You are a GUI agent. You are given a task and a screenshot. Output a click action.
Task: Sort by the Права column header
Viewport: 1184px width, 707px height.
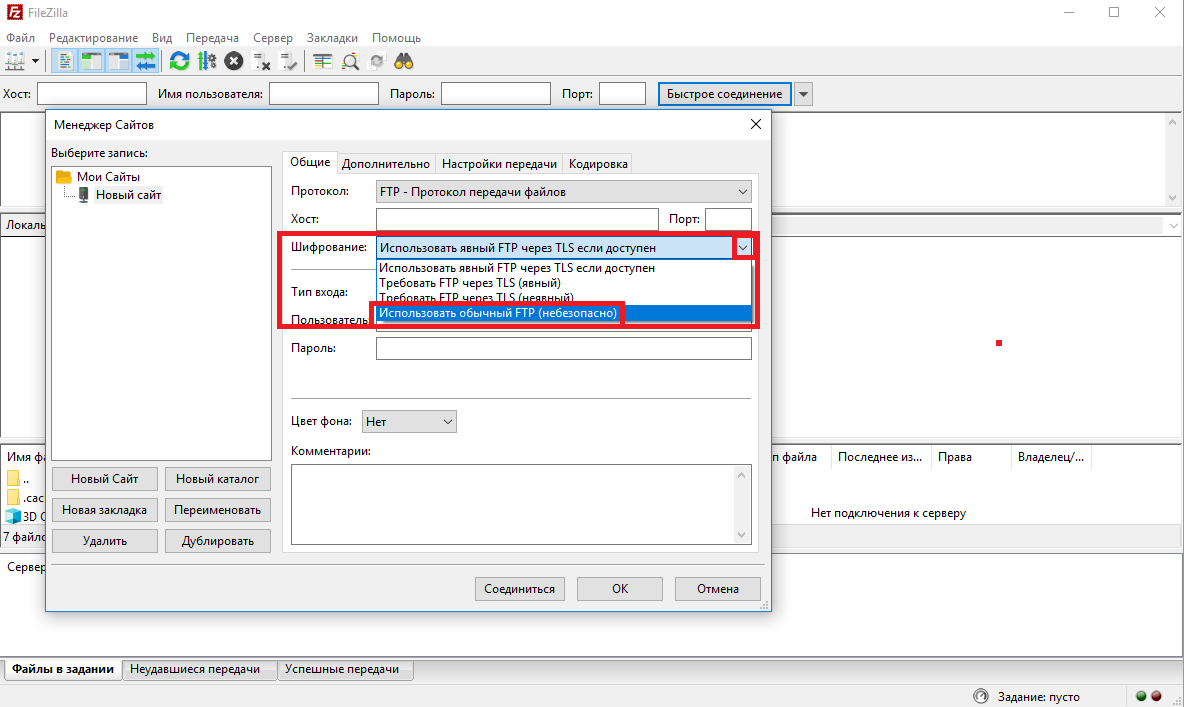pos(970,457)
